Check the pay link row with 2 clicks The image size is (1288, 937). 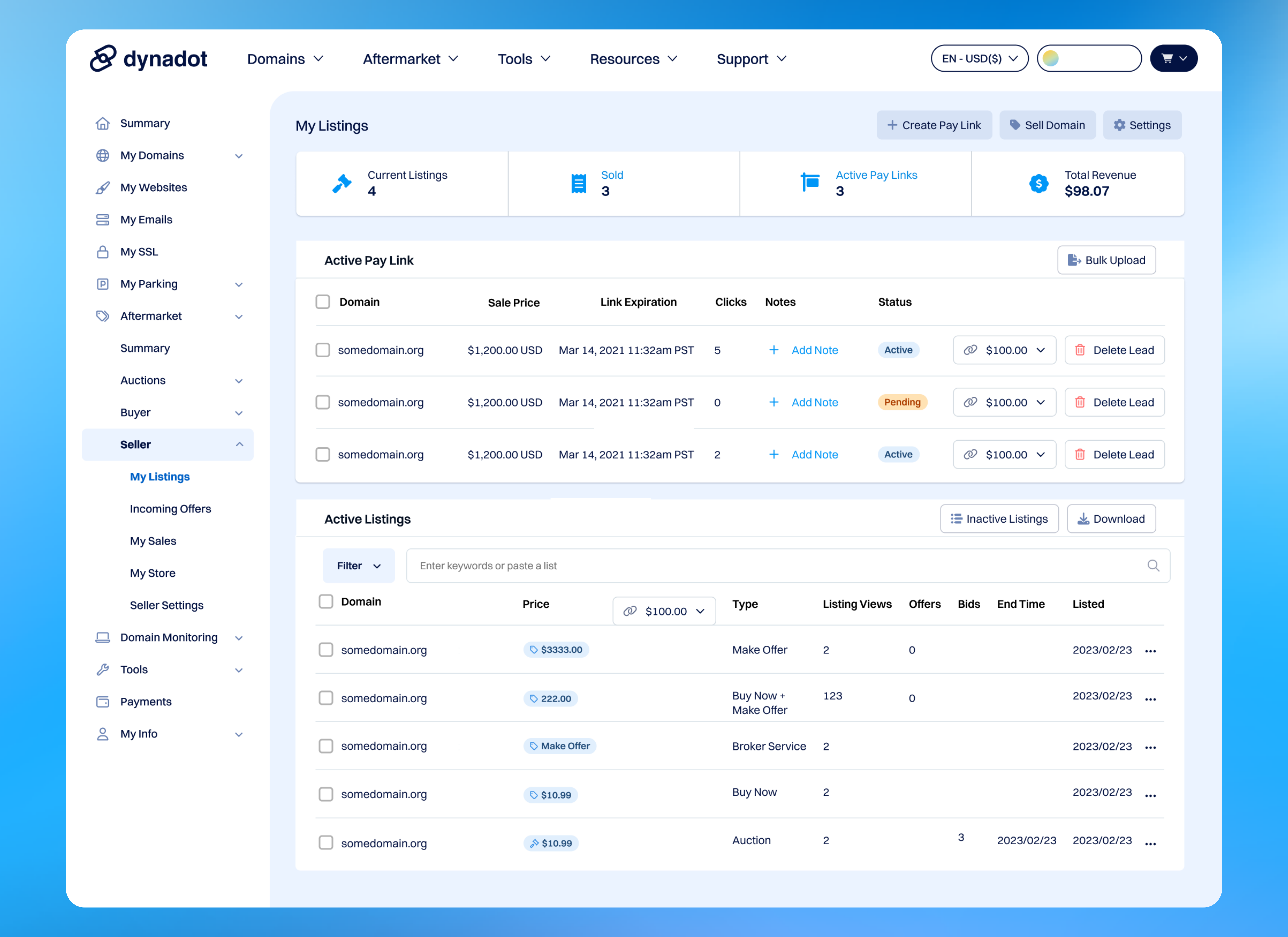click(323, 455)
